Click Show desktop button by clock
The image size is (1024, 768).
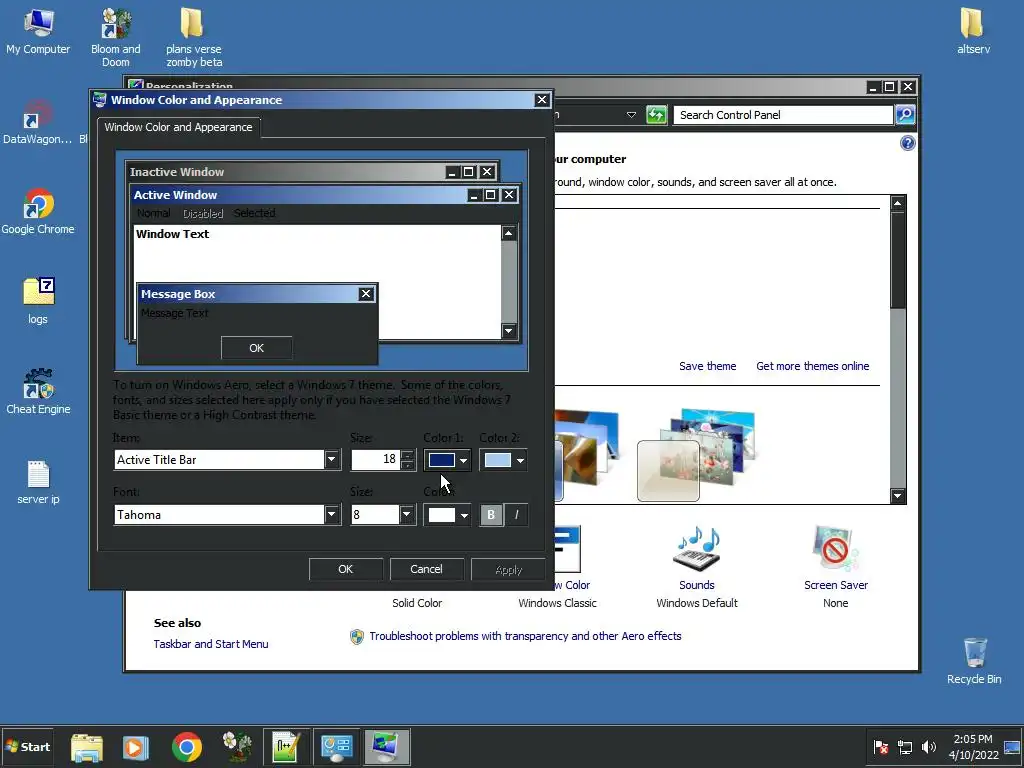tap(1013, 747)
